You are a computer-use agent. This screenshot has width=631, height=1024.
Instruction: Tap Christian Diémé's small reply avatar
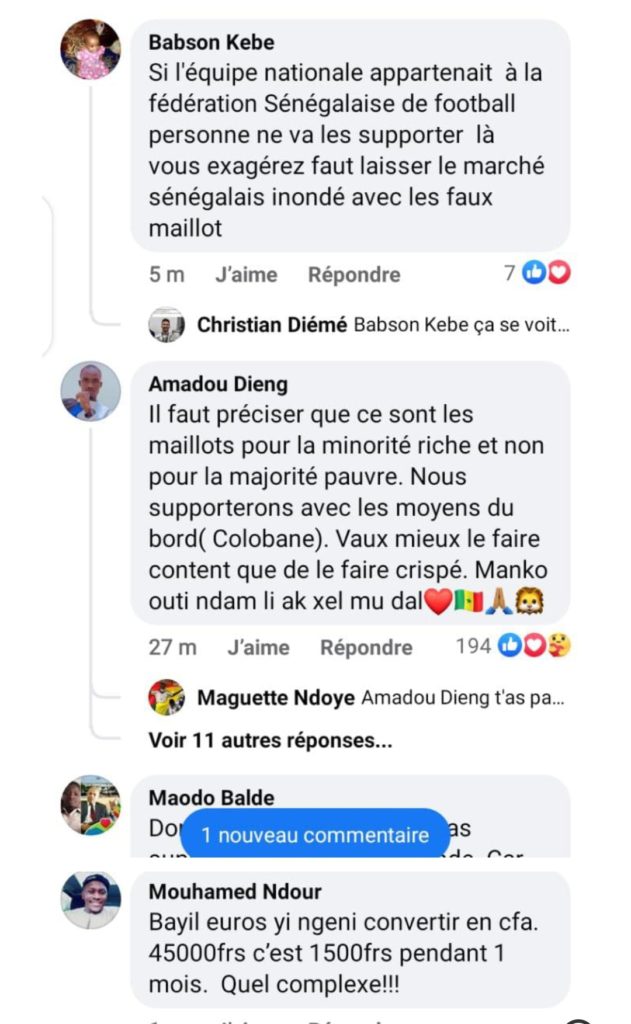point(167,325)
